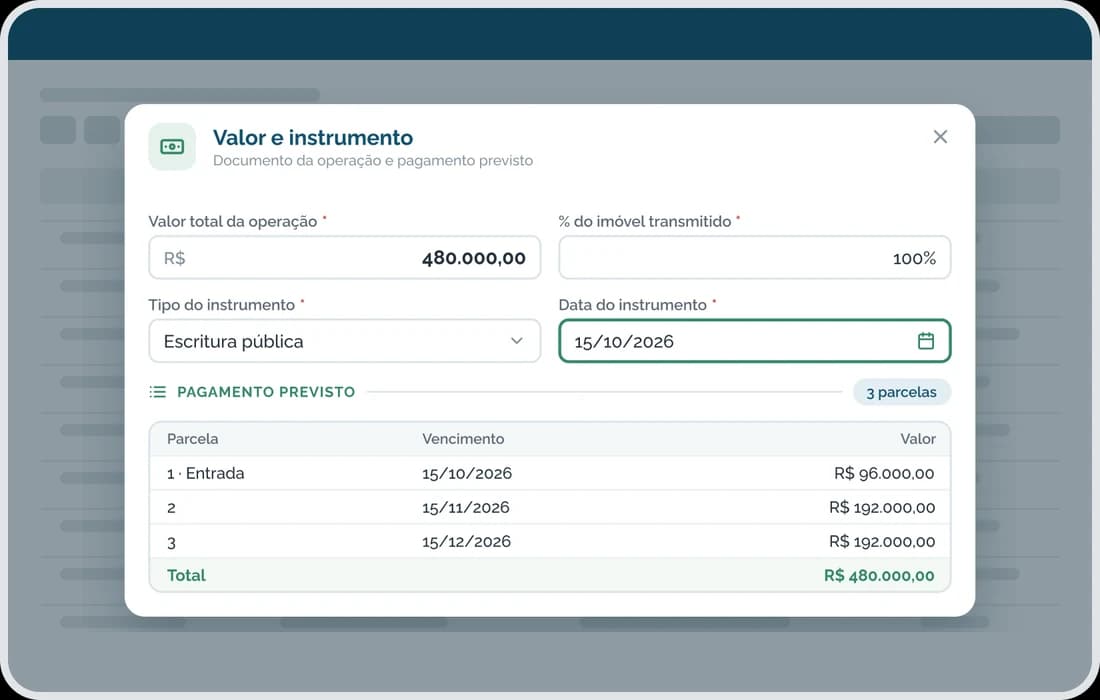Click the 15/10/2026 due date in the table
The height and width of the screenshot is (700, 1100).
click(467, 473)
